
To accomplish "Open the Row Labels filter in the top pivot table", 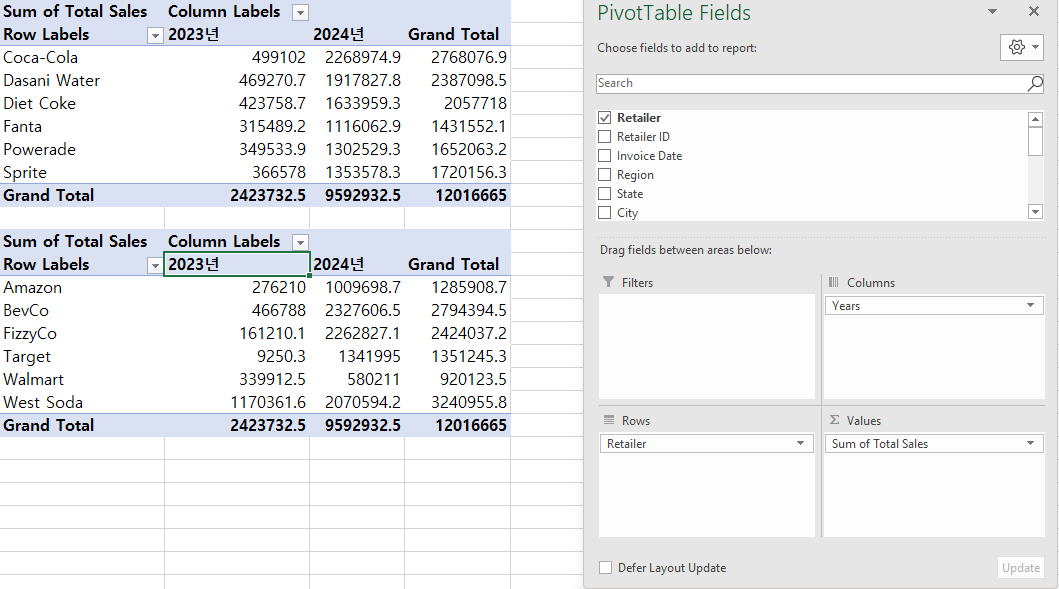I will 155,36.
